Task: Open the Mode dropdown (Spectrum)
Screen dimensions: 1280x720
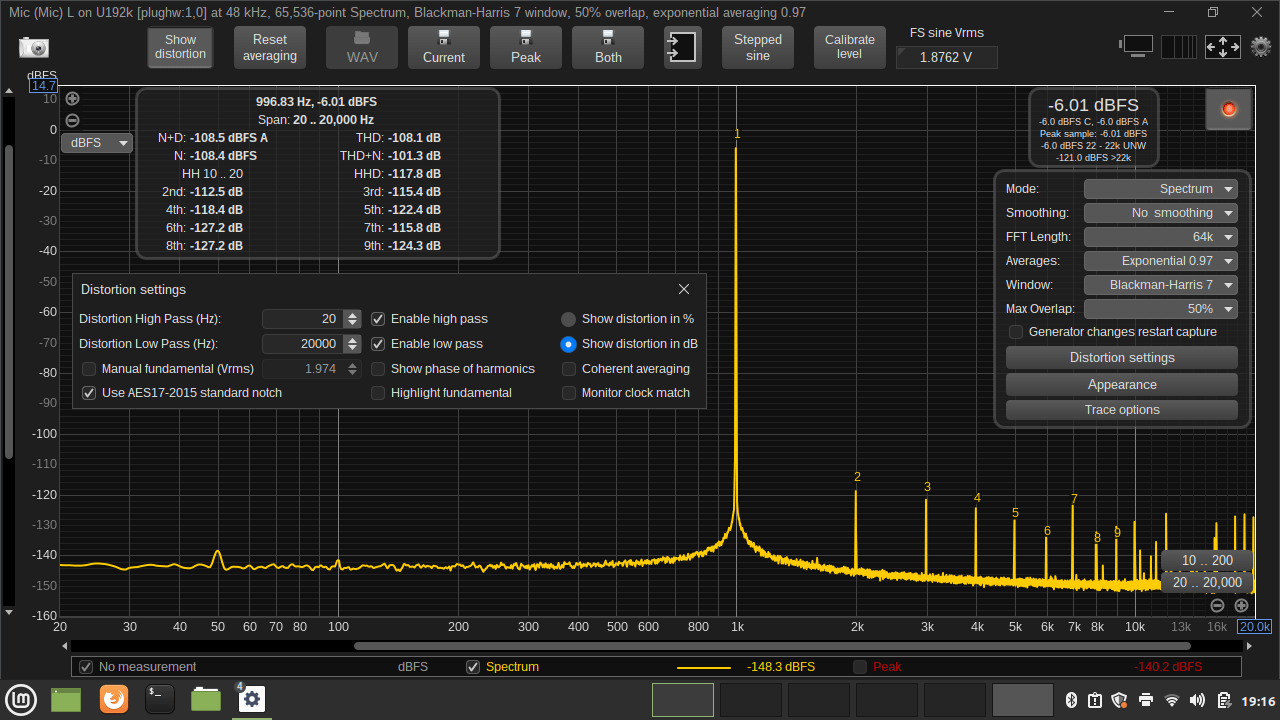Action: tap(1161, 189)
